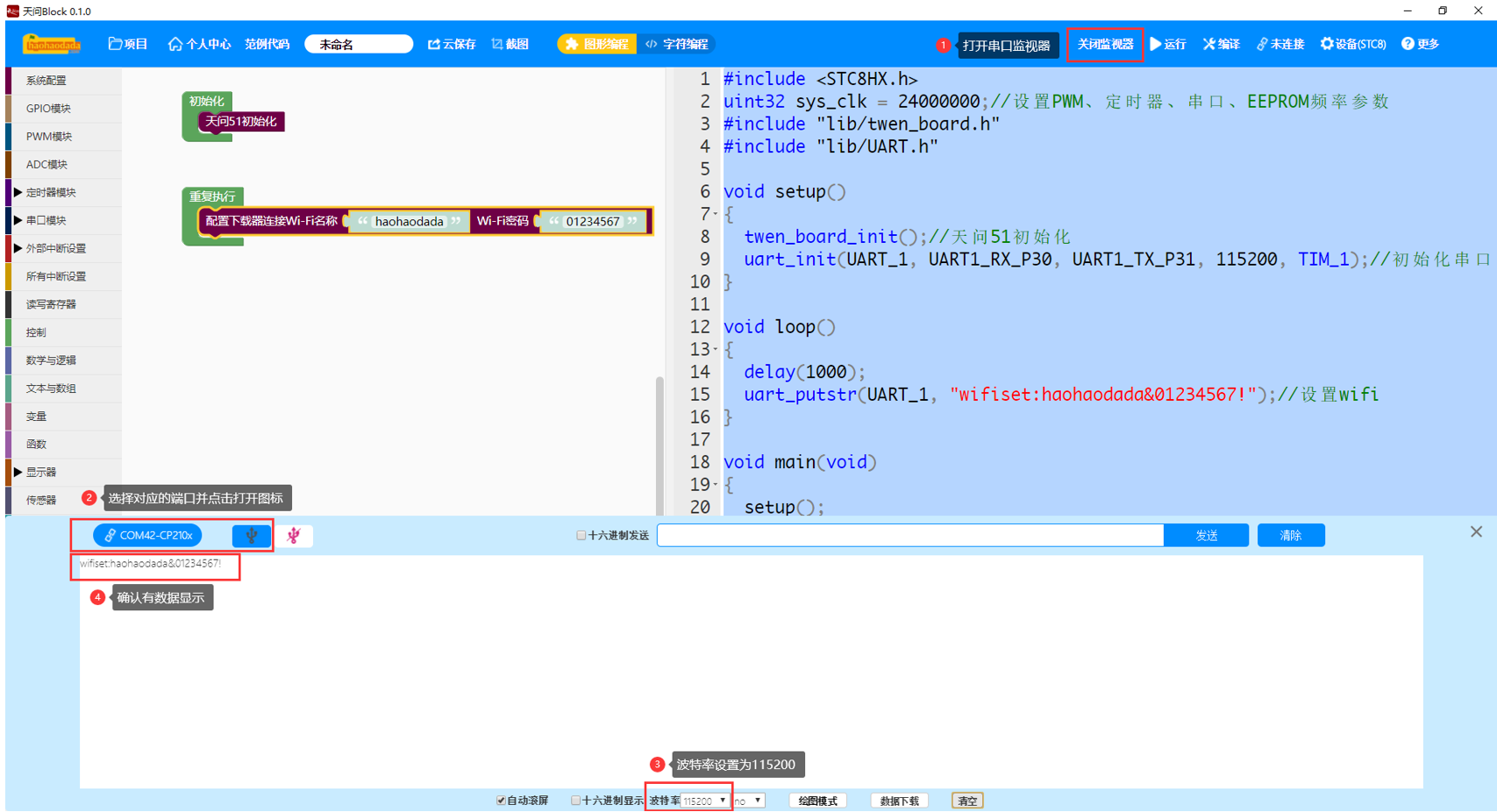Go to 个人中心 personal center

tap(199, 44)
